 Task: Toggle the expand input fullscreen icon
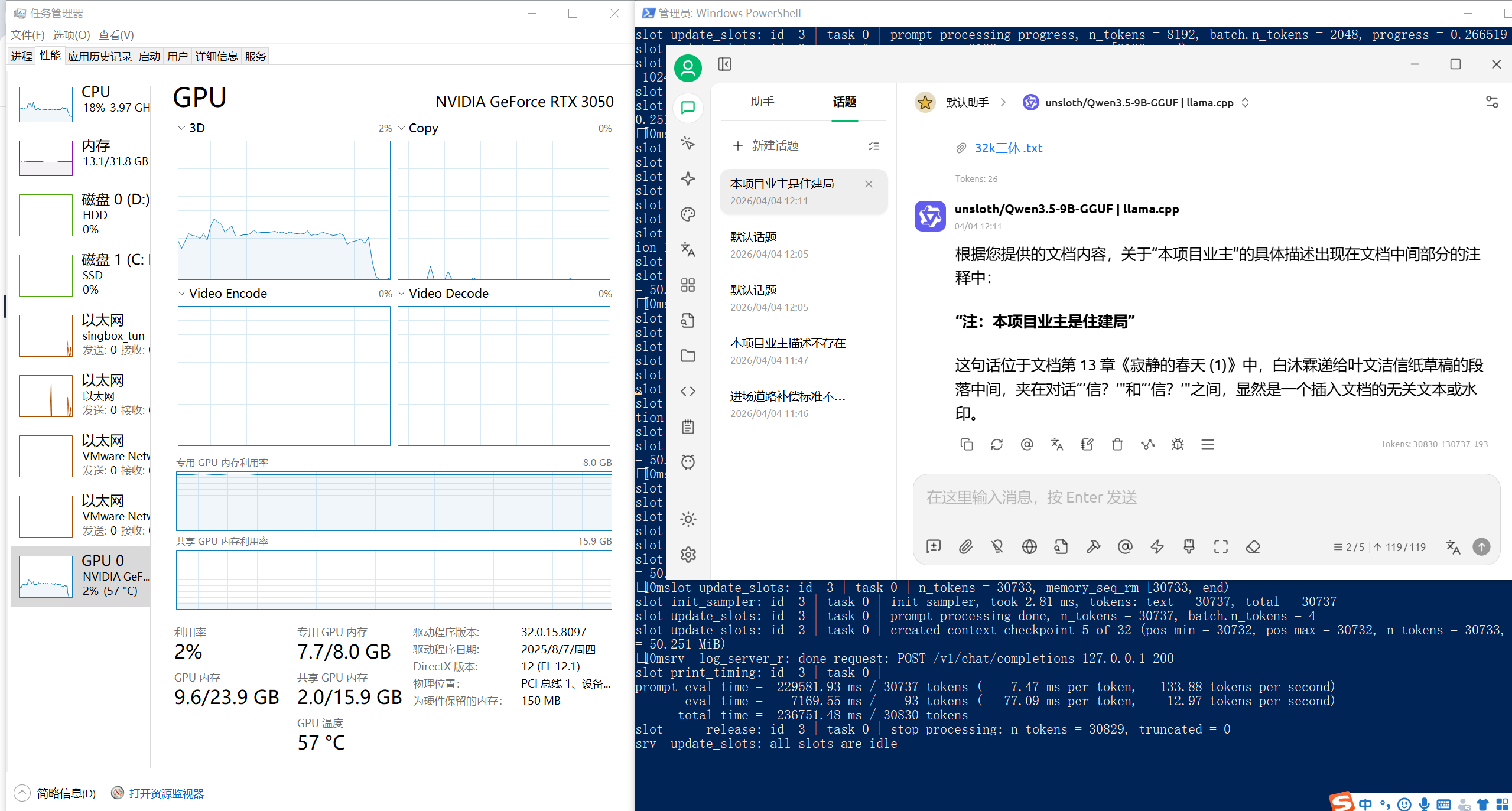[1221, 547]
